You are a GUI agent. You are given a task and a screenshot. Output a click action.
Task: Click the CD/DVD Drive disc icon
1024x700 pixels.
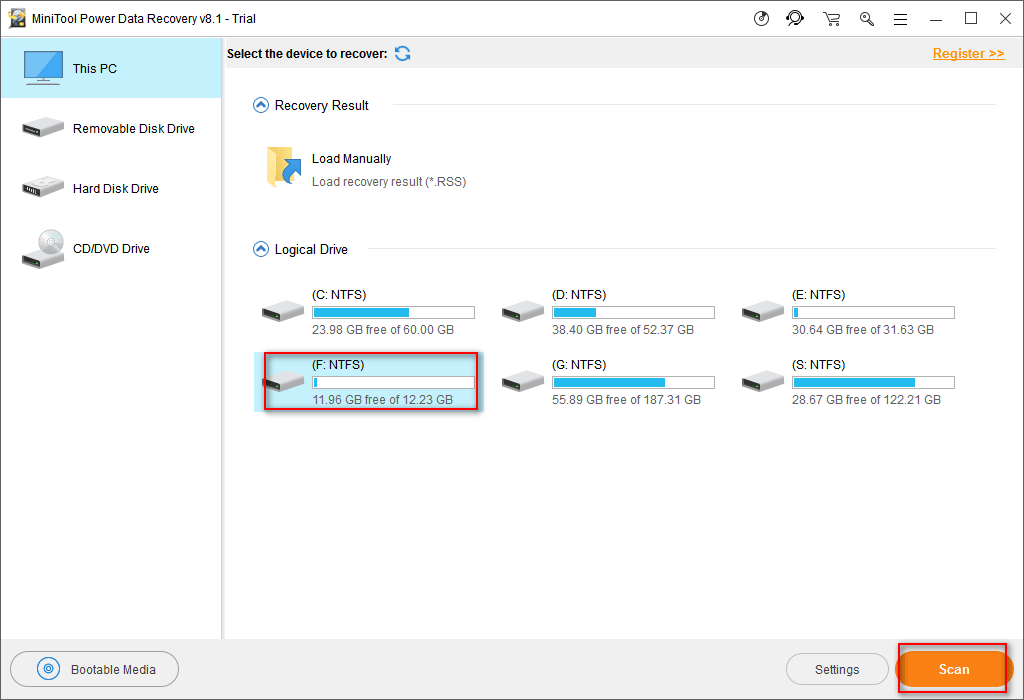point(43,249)
